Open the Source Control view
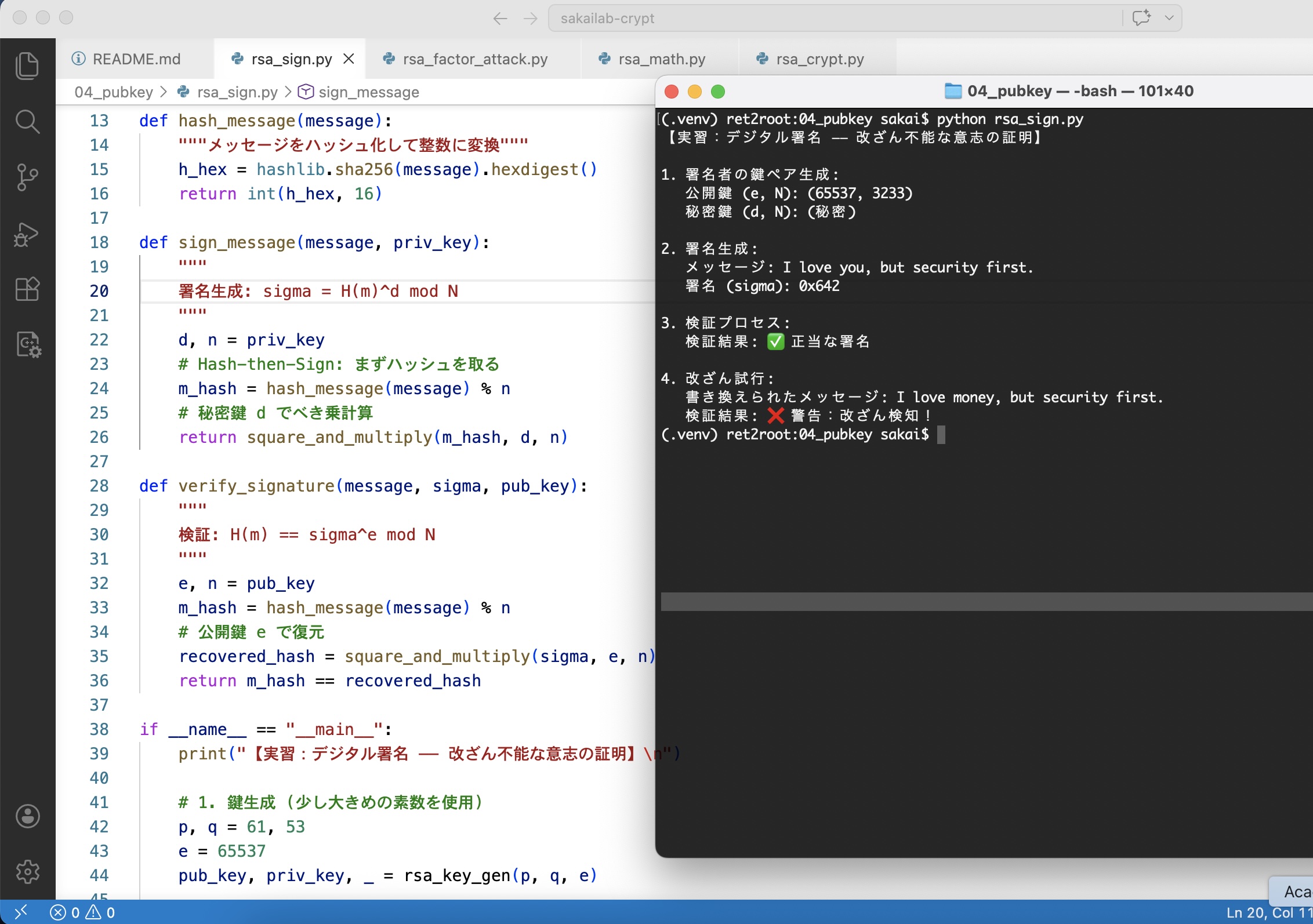 (27, 177)
